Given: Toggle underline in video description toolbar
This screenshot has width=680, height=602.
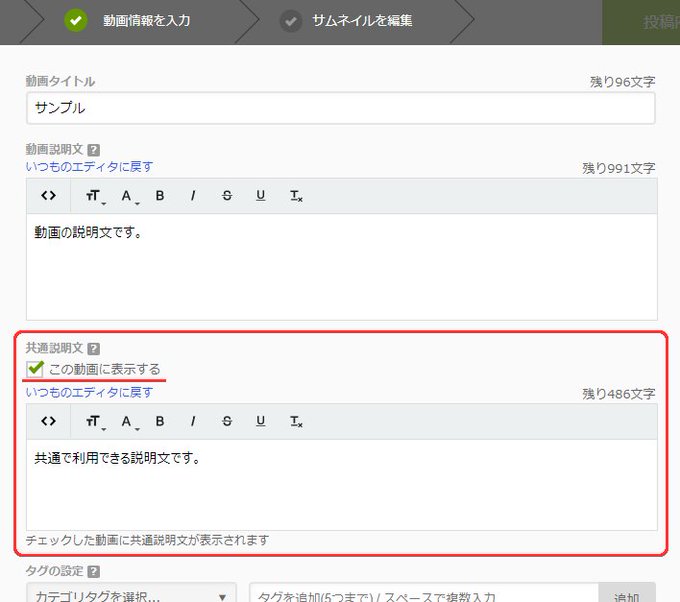Looking at the screenshot, I should (260, 196).
